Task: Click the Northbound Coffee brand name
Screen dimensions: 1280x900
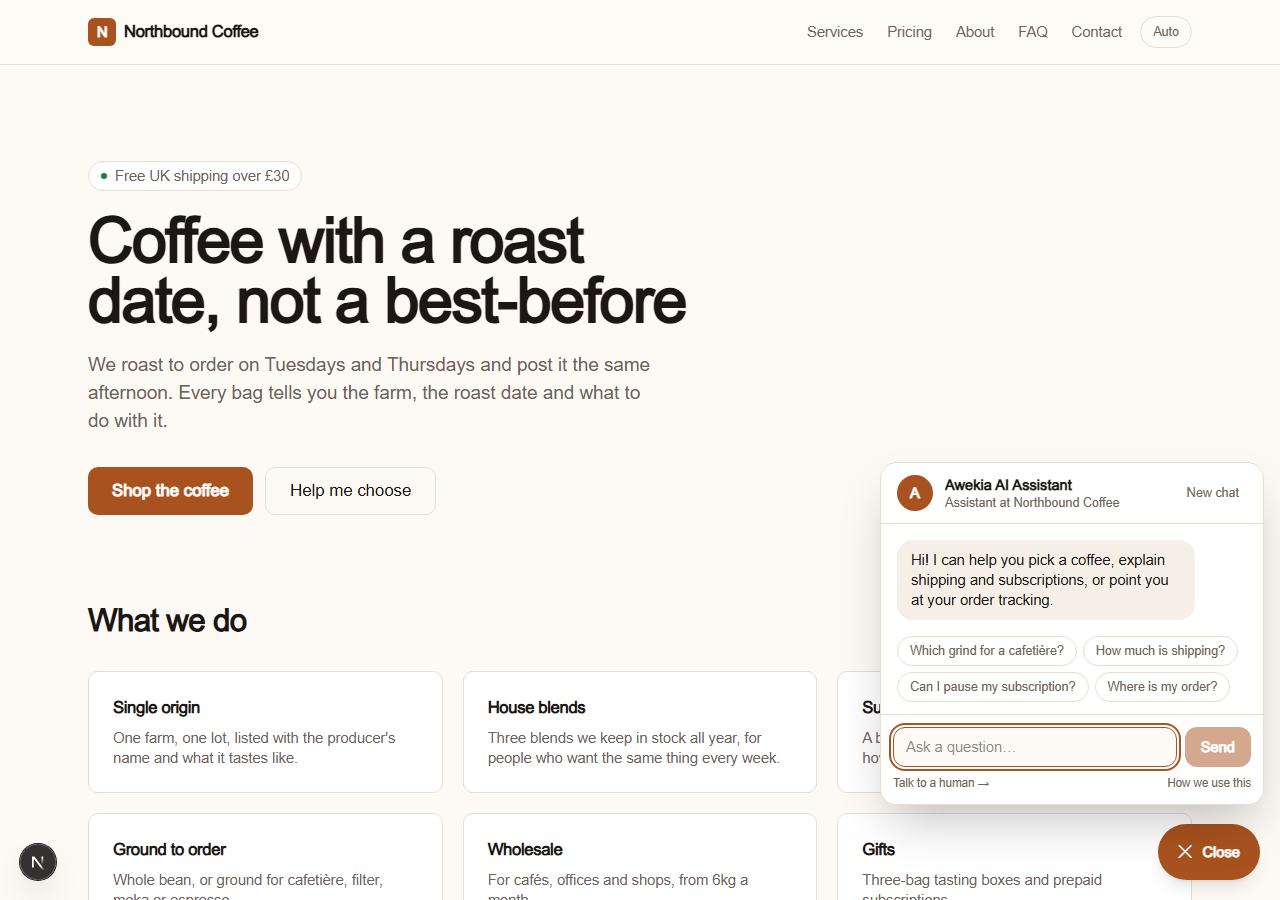Action: pyautogui.click(x=191, y=32)
